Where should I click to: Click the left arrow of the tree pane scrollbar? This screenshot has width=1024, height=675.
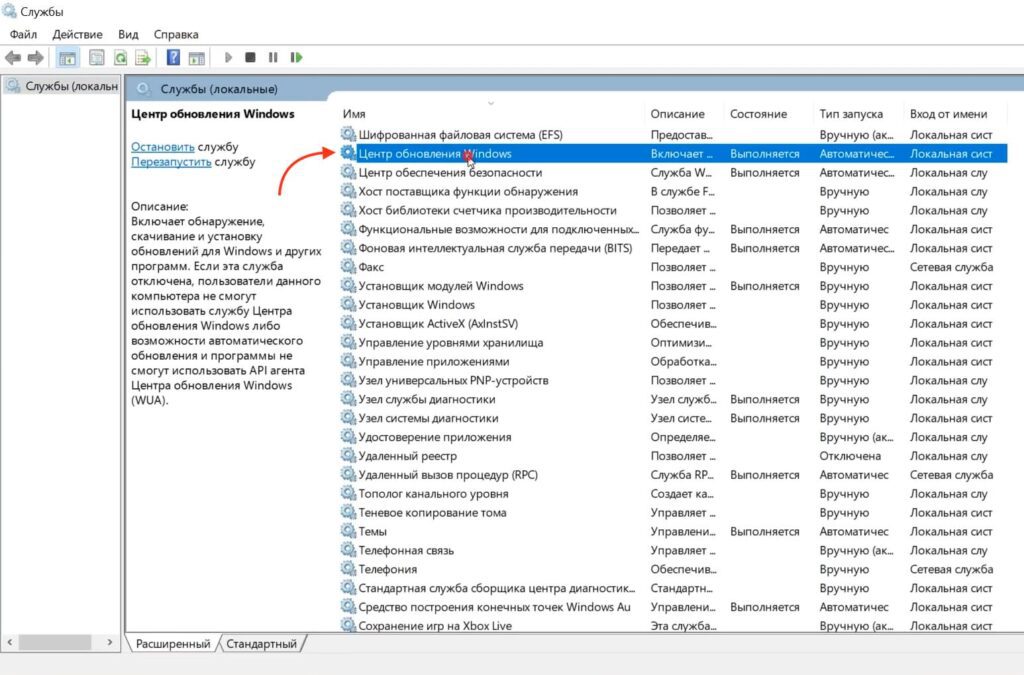click(9, 642)
